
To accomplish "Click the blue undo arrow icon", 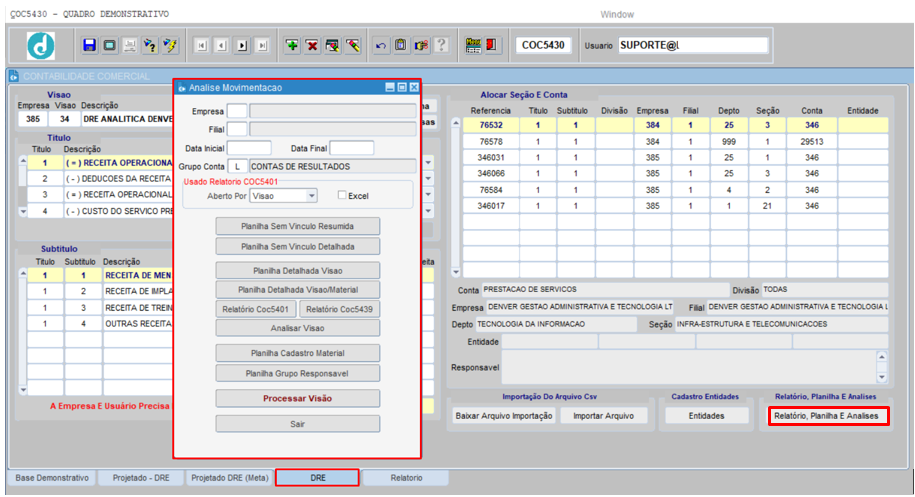I will click(x=380, y=45).
